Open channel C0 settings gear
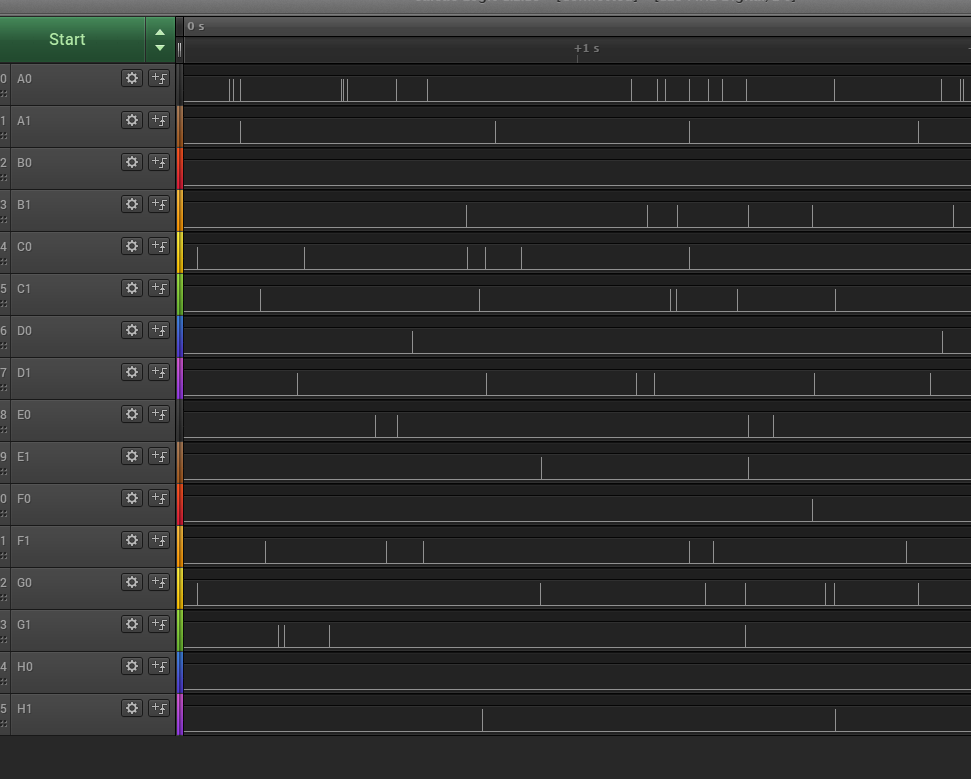This screenshot has height=779, width=971. coord(132,246)
